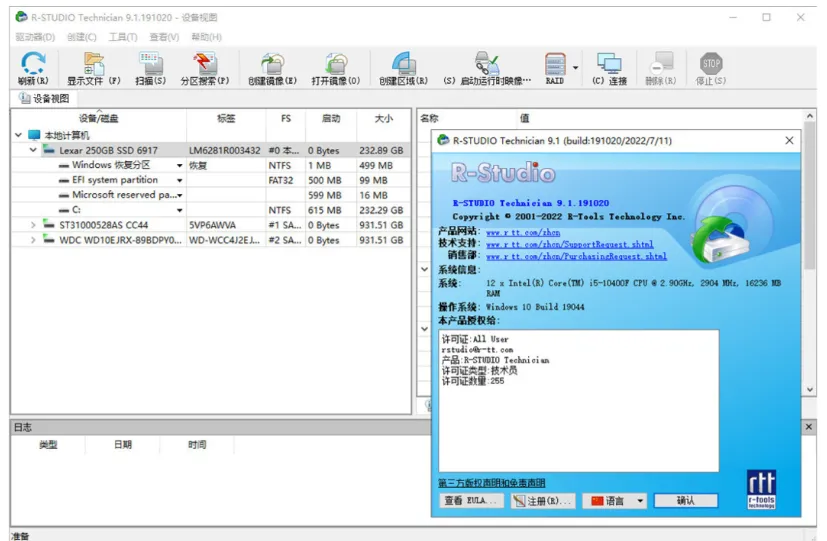Click the properties panel scroll-down arrow
Screen dimensions: 827x541
point(810,390)
